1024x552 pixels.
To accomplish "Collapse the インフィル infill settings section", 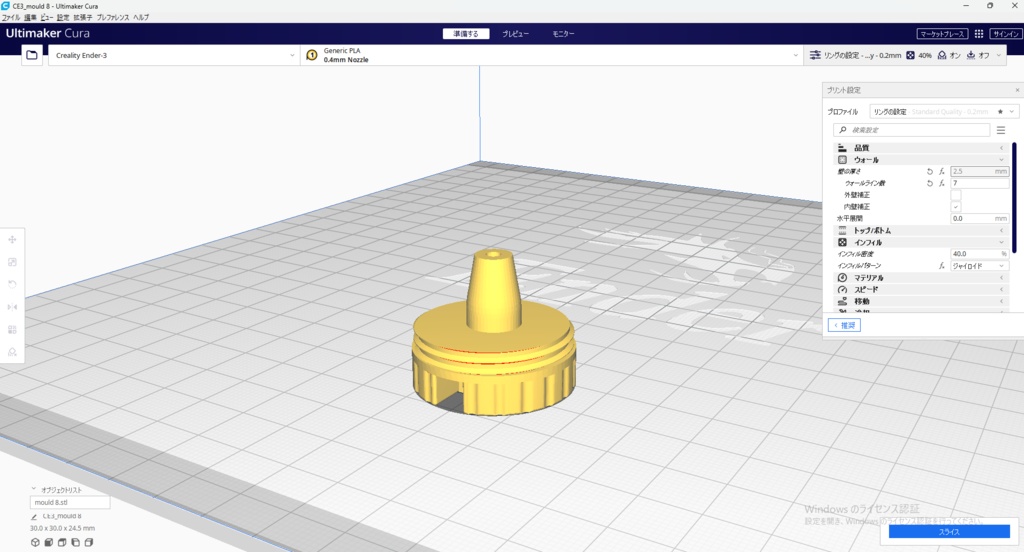I will click(921, 242).
